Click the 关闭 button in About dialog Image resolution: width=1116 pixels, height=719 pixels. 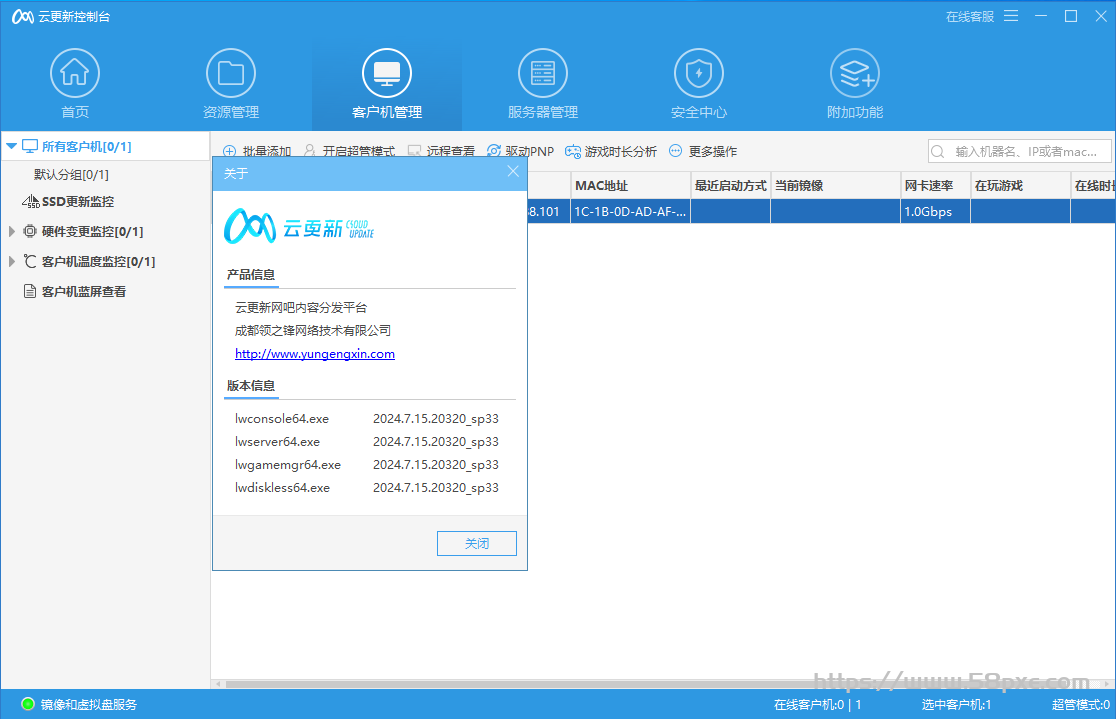pos(477,543)
